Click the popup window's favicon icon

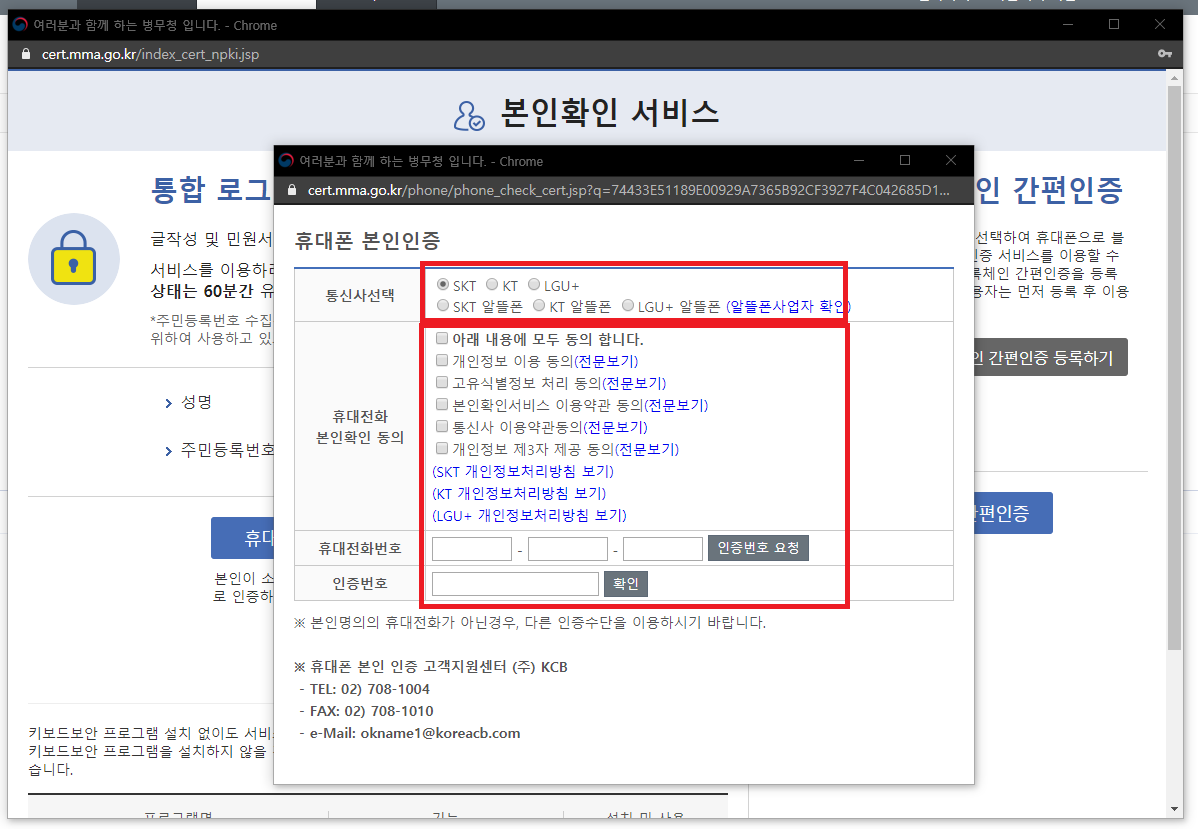click(x=286, y=161)
